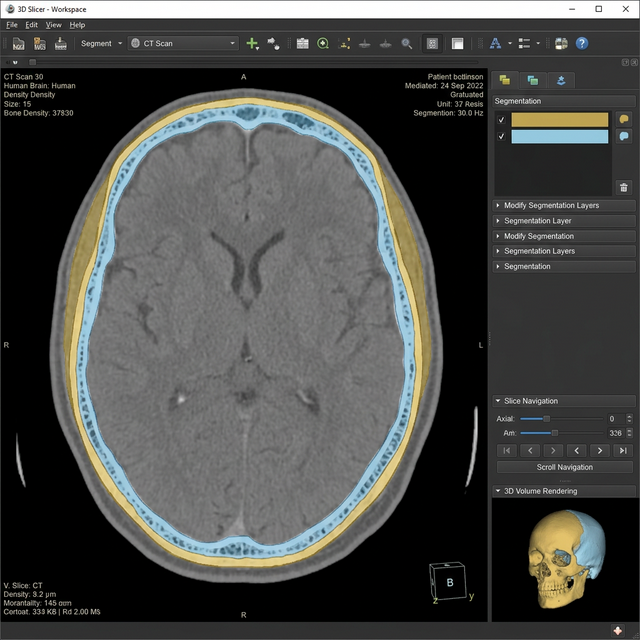Click the green plus add icon
Viewport: 640px width, 640px height.
[252, 44]
